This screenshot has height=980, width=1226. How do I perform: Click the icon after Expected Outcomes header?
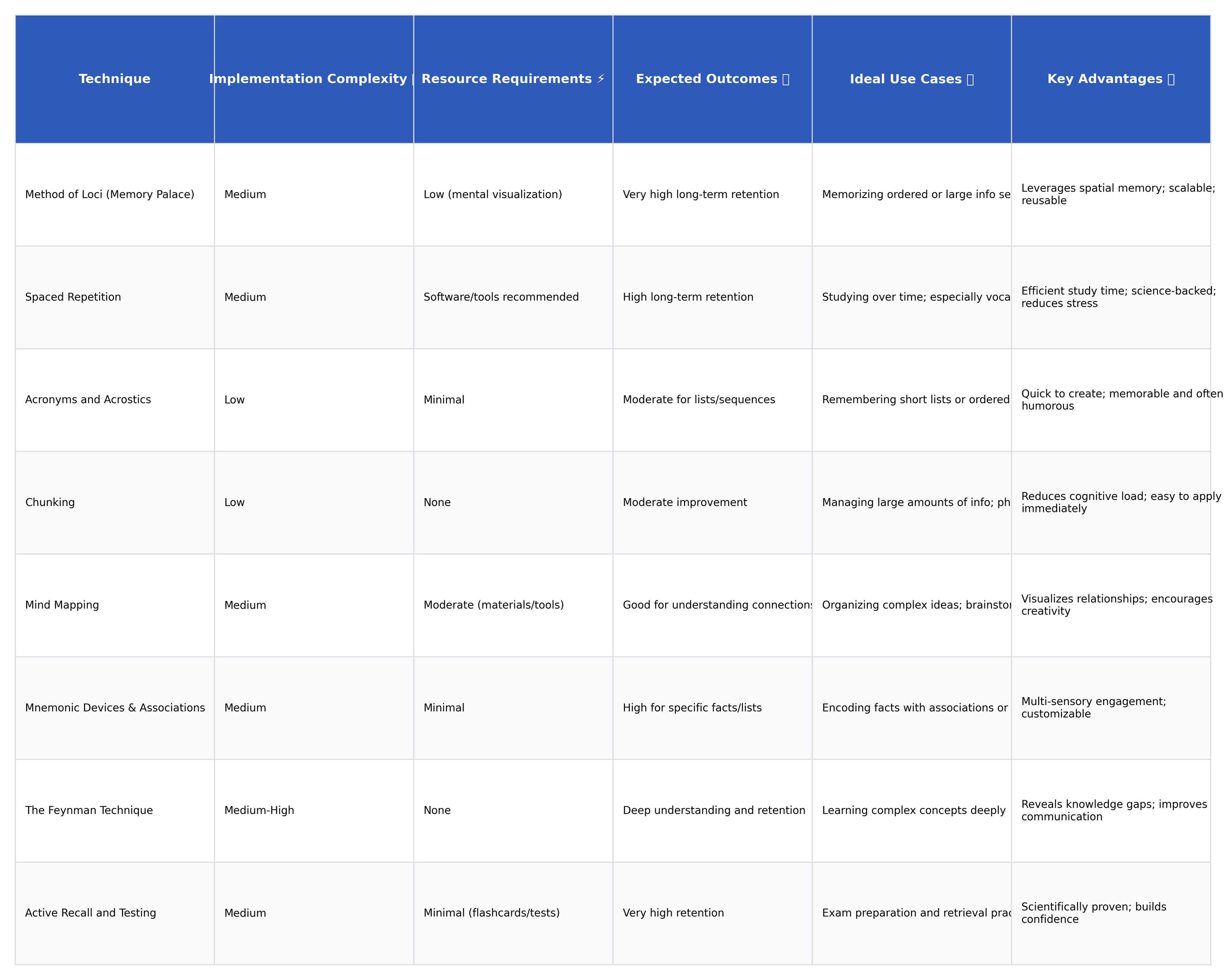click(x=785, y=79)
